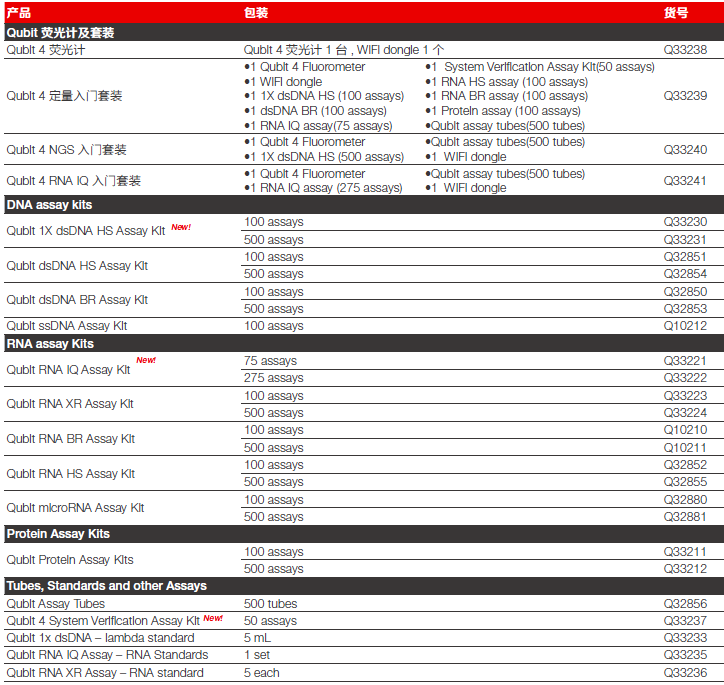Select catalog number Q32855

[685, 482]
